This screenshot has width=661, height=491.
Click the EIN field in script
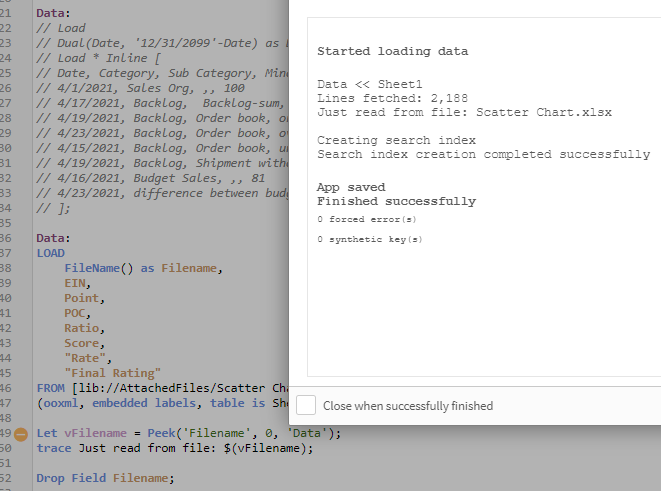click(x=77, y=283)
